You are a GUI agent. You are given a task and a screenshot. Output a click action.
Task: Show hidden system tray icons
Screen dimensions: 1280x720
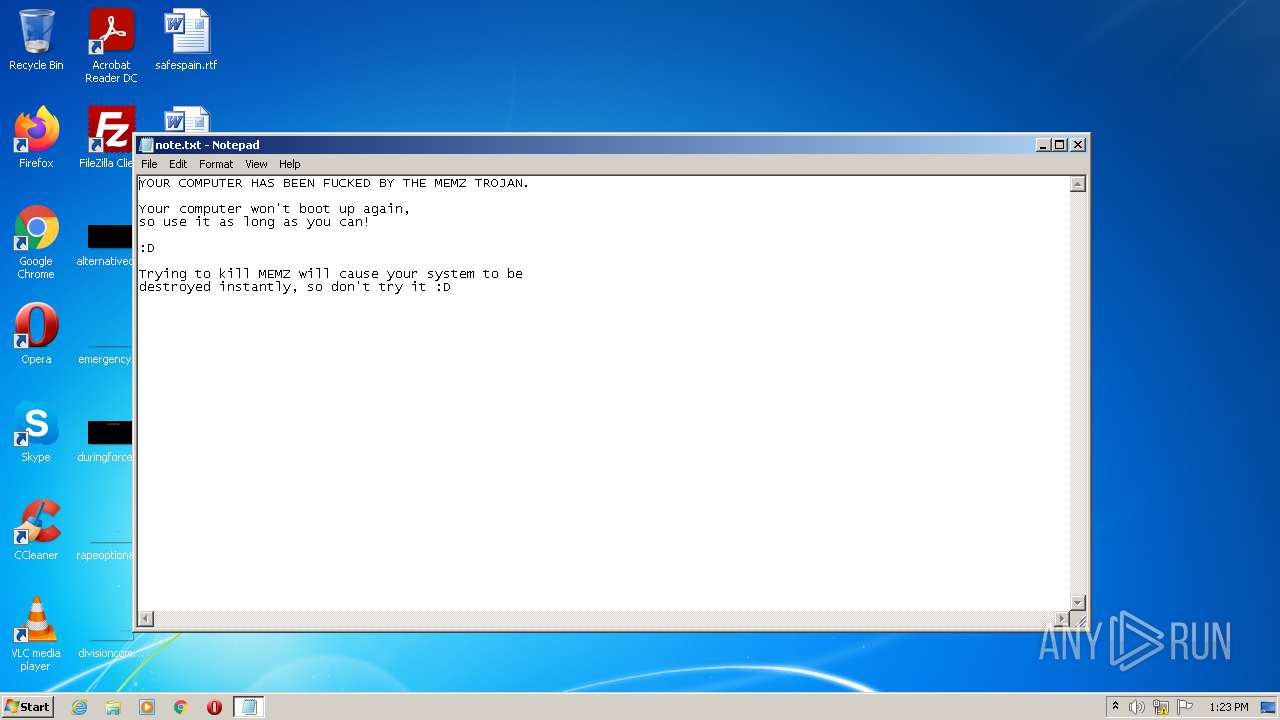pos(1116,707)
